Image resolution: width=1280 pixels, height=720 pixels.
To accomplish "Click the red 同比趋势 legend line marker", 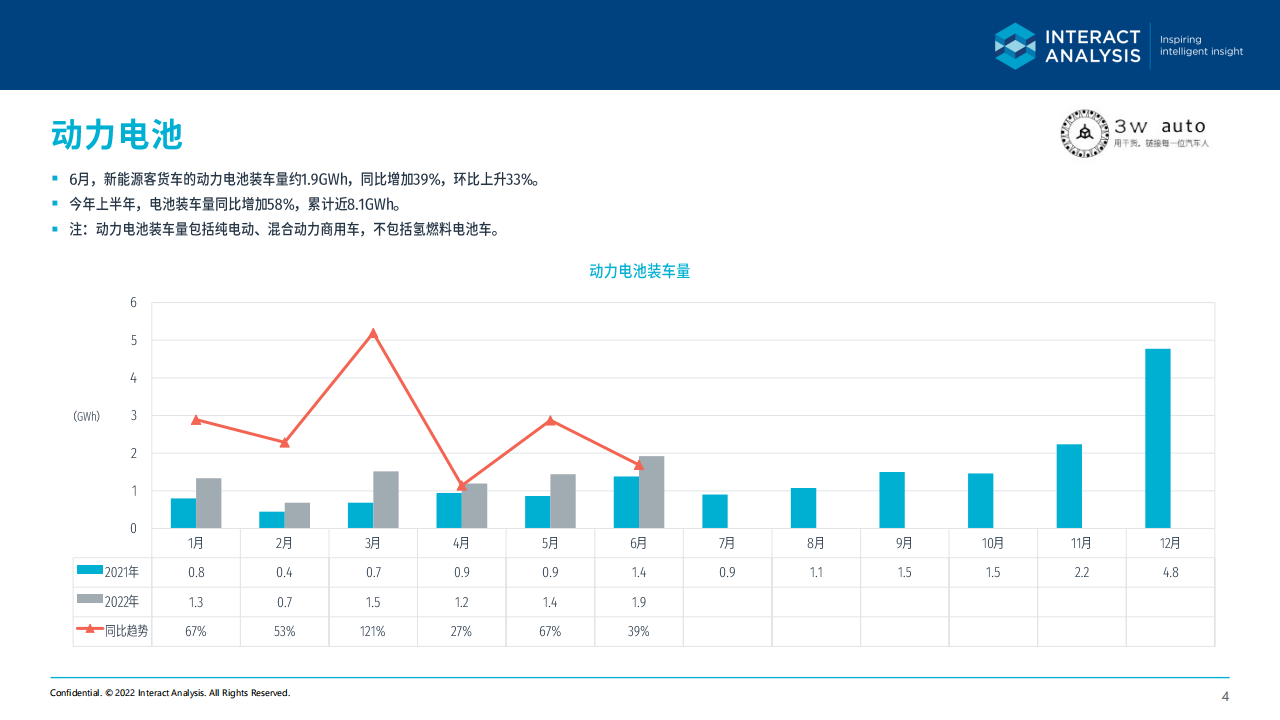I will click(x=90, y=630).
